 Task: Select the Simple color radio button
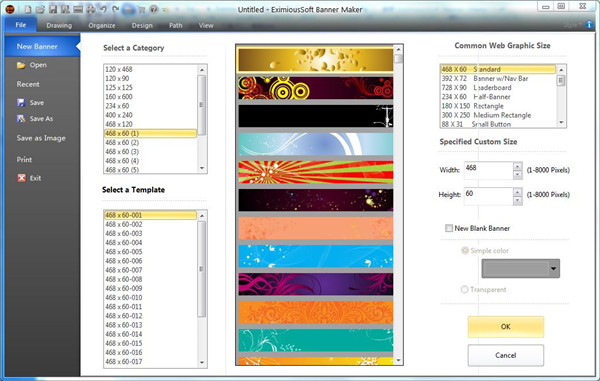coord(465,251)
